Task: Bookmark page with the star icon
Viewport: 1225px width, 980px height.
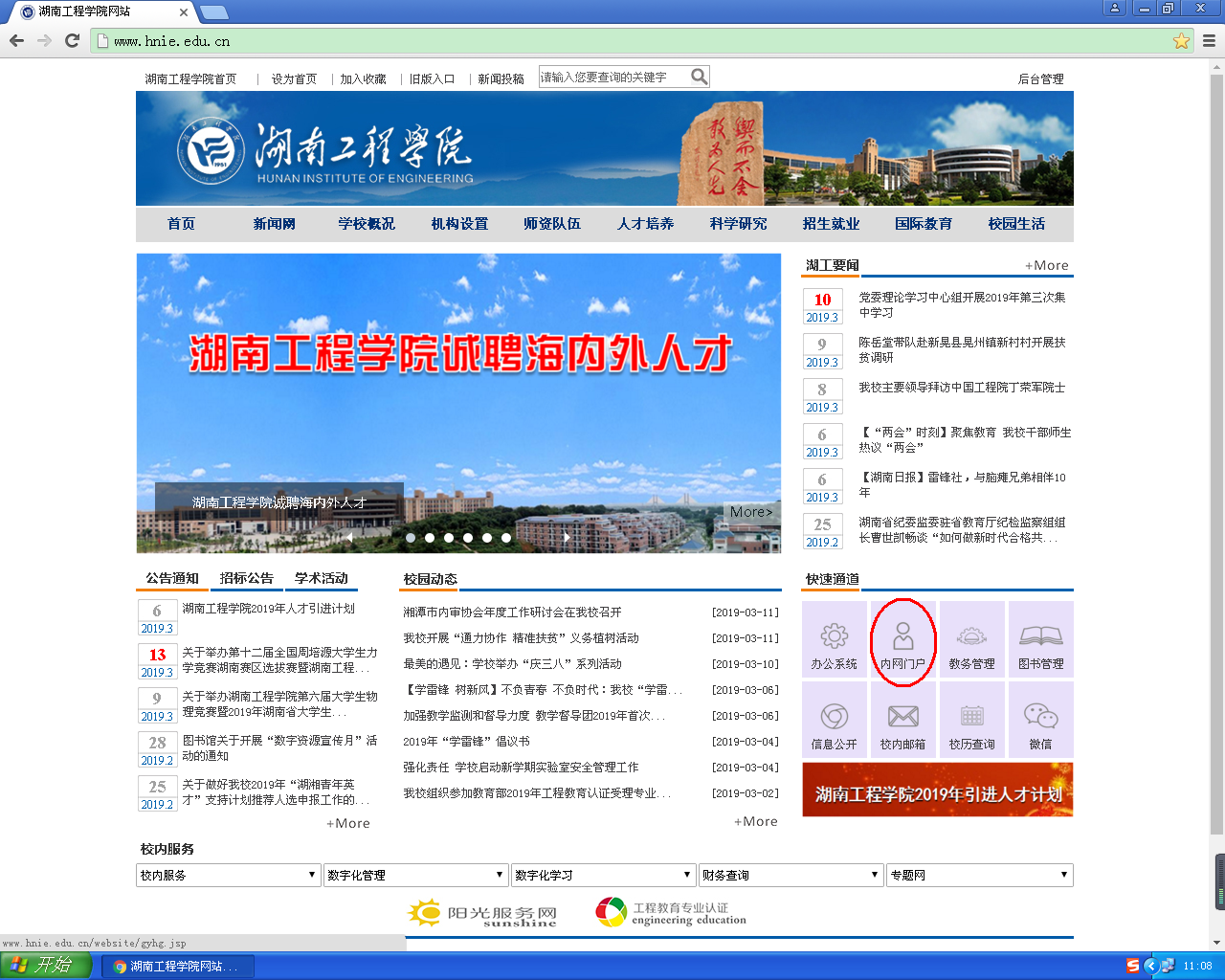Action: 1181,40
